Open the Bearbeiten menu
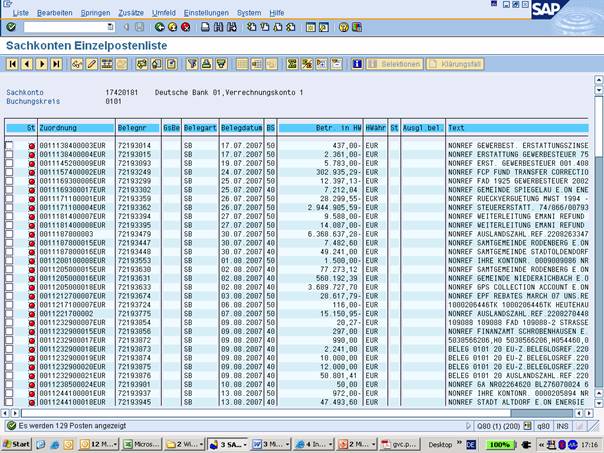The height and width of the screenshot is (453, 604). point(54,13)
